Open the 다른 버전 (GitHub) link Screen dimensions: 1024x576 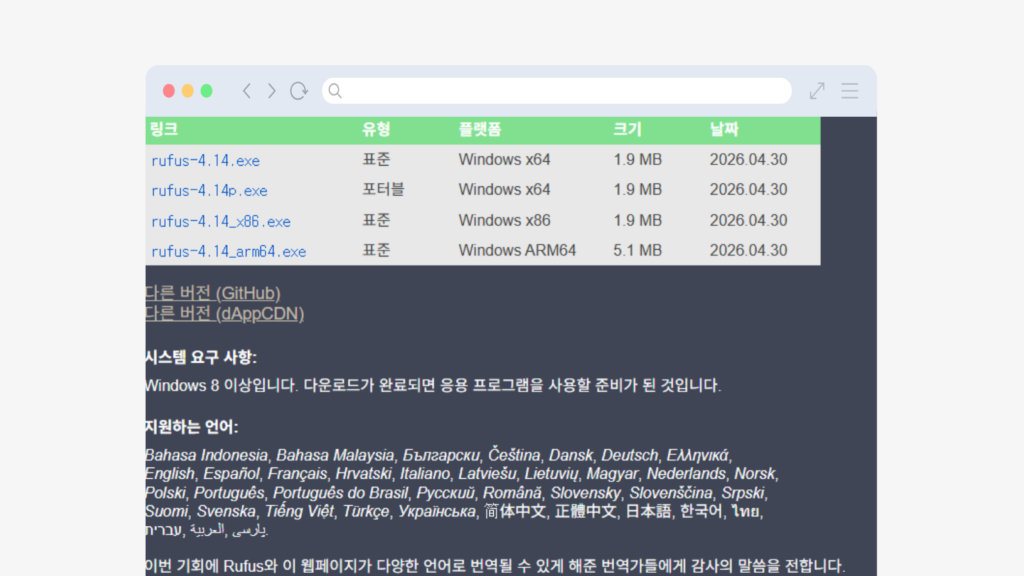click(213, 293)
